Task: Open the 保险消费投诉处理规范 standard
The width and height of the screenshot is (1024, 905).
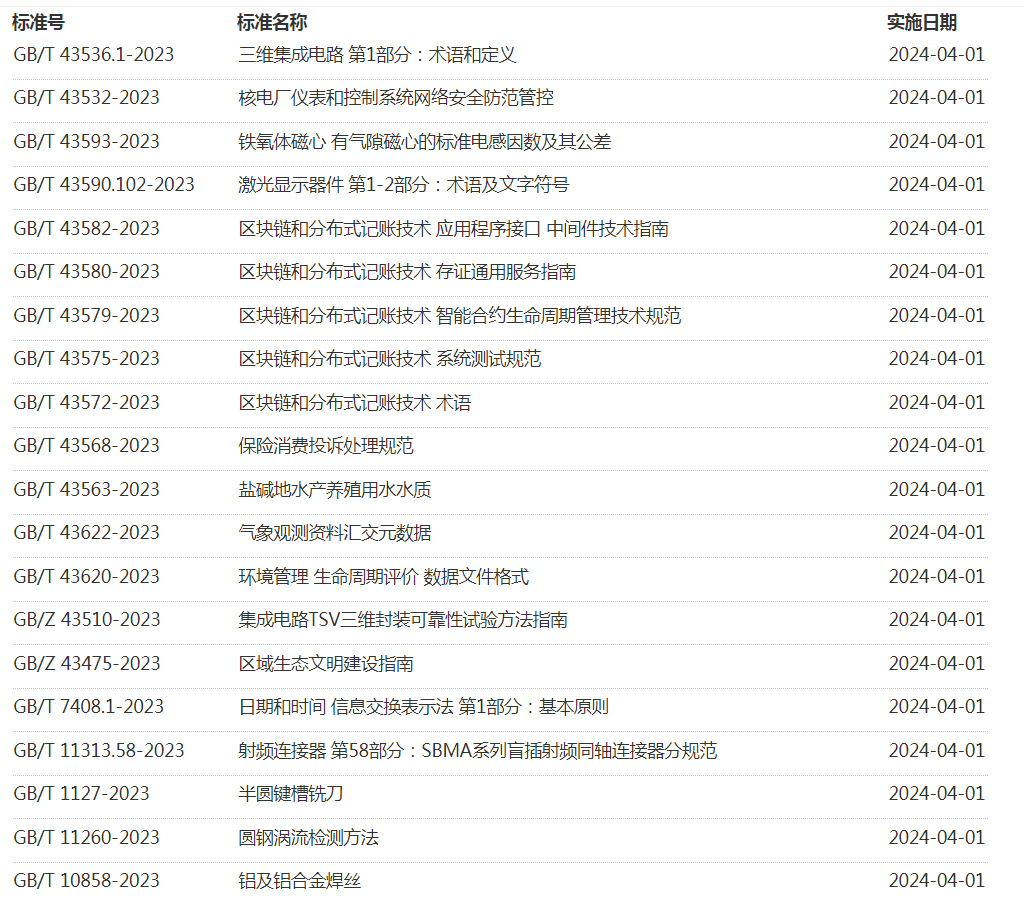Action: 326,446
